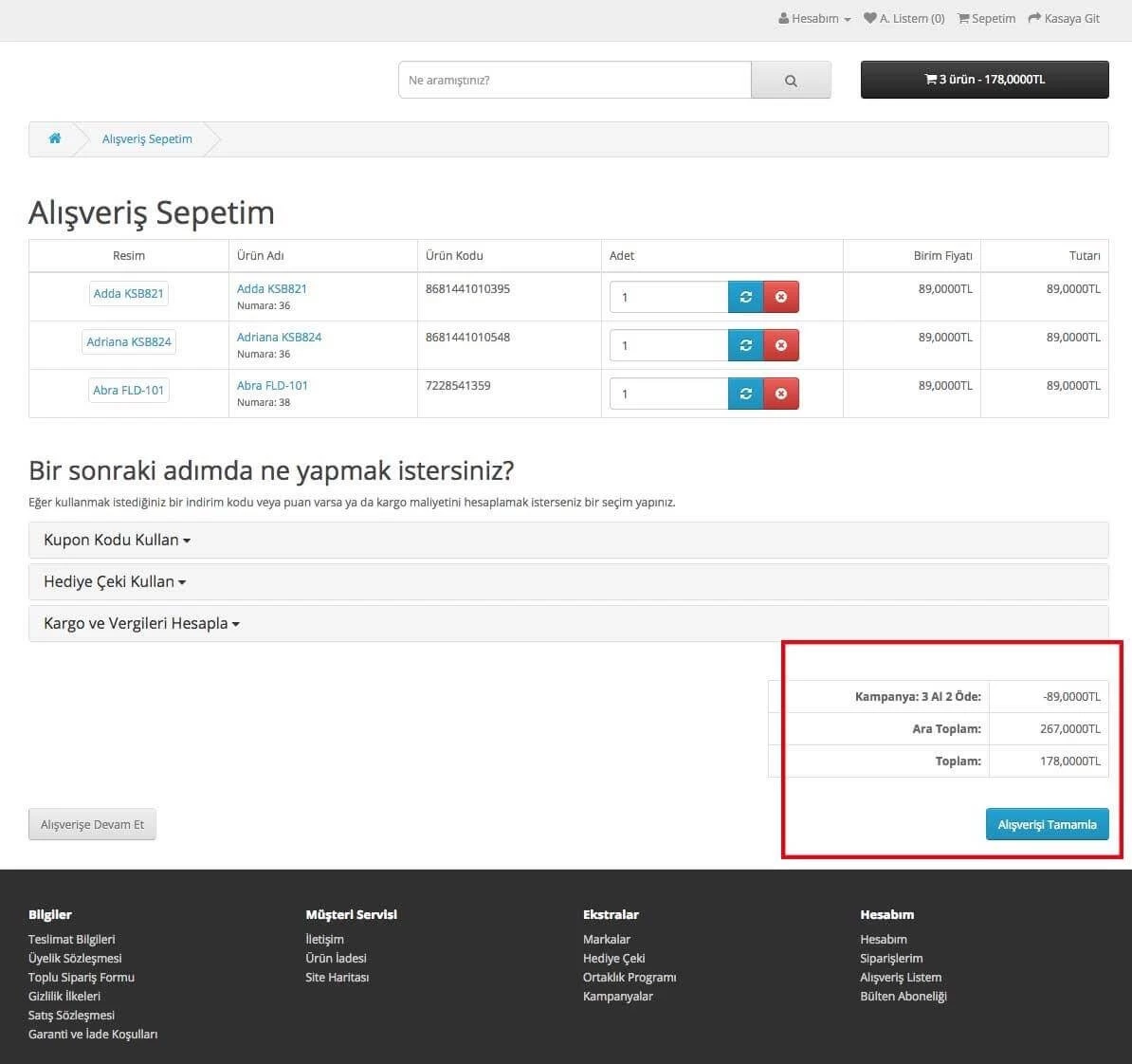Click the Alışverişe Devam Et button
1132x1064 pixels.
coord(92,824)
